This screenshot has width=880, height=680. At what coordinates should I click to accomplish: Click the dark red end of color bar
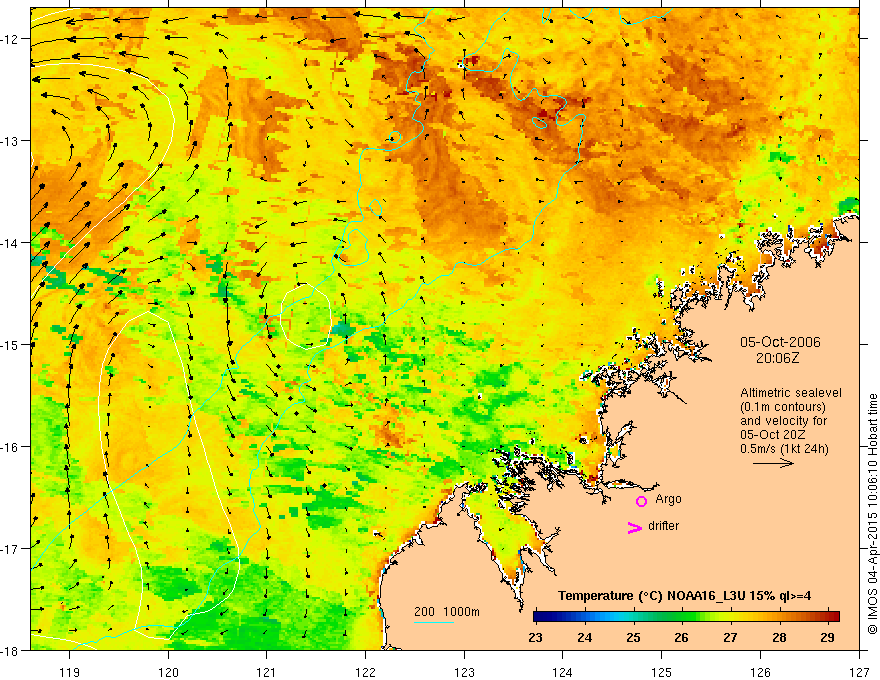pos(833,617)
